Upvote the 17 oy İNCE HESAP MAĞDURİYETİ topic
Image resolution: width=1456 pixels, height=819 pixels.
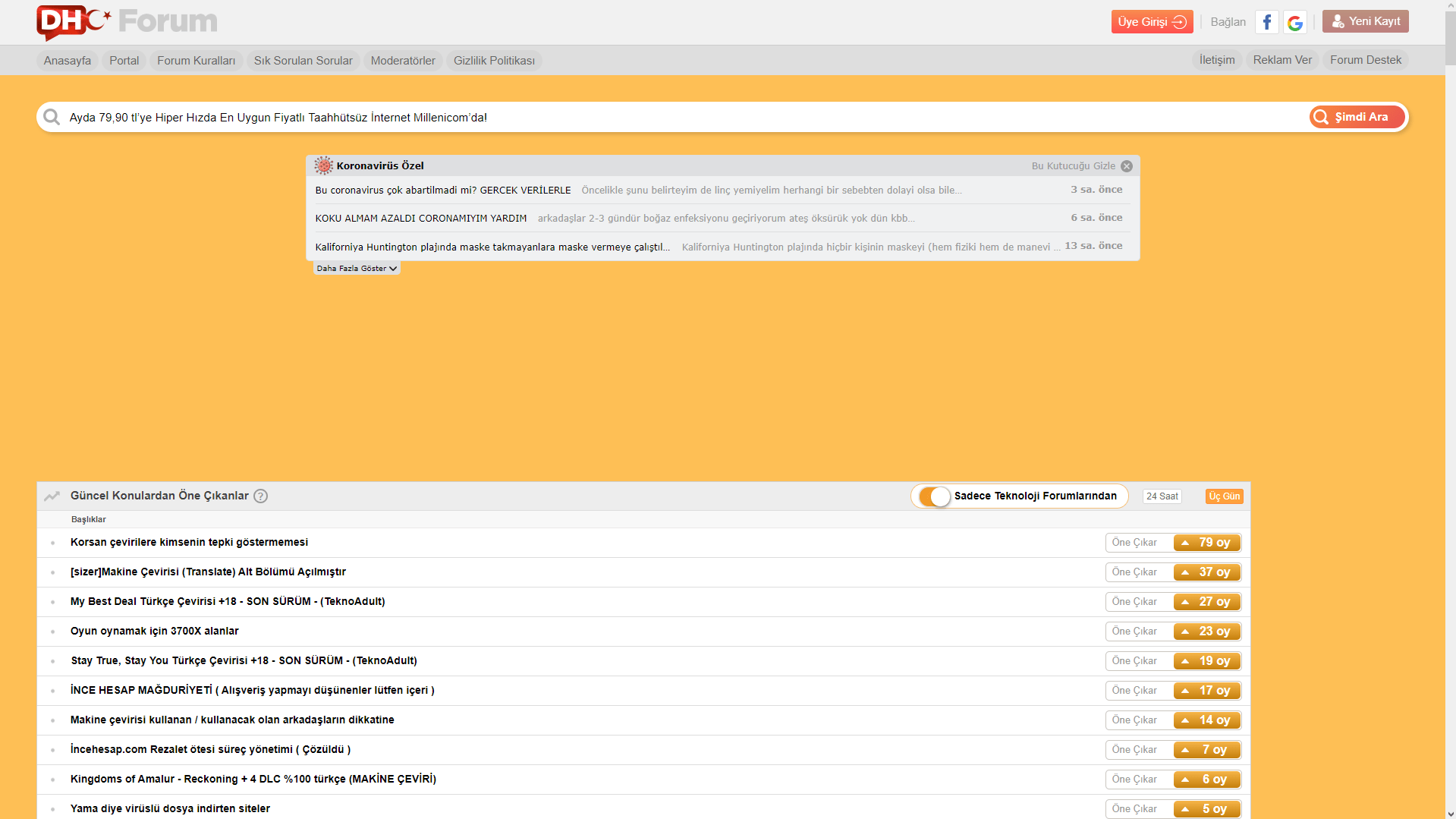(1206, 691)
